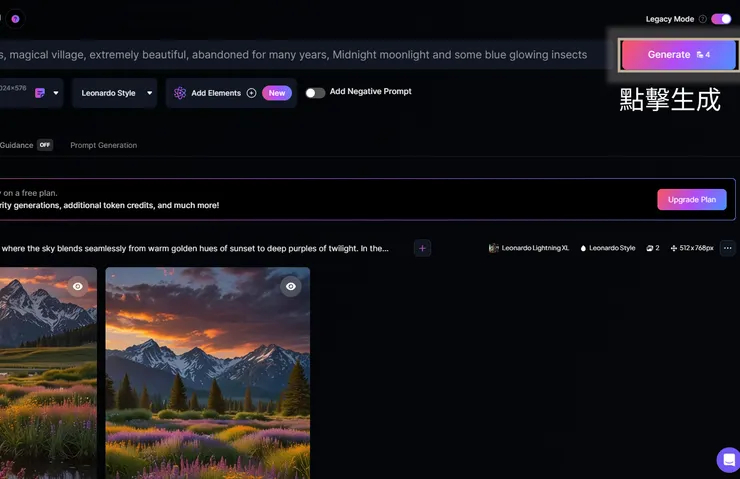This screenshot has width=740, height=479.
Task: Click the purple question mark icon top-left
Action: [15, 19]
